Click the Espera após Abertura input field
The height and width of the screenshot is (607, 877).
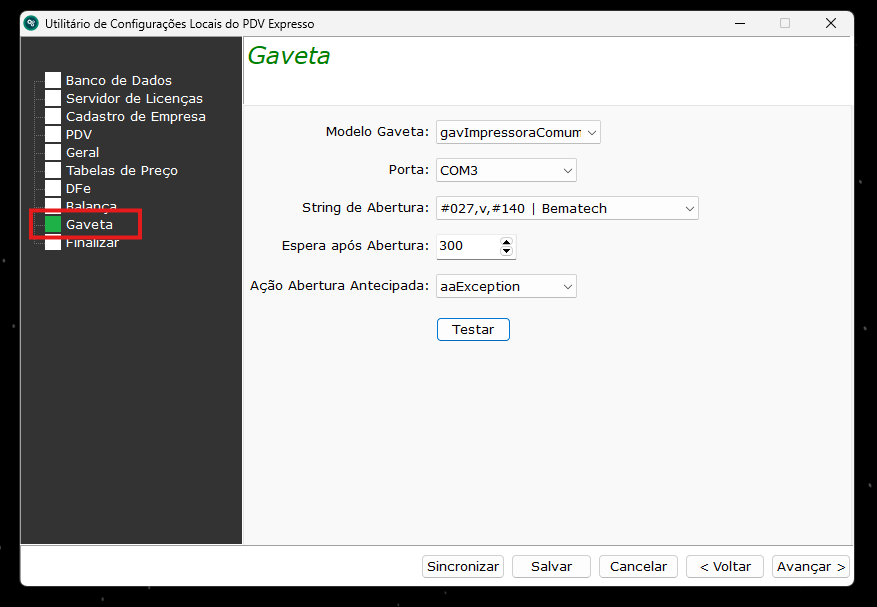pos(465,246)
